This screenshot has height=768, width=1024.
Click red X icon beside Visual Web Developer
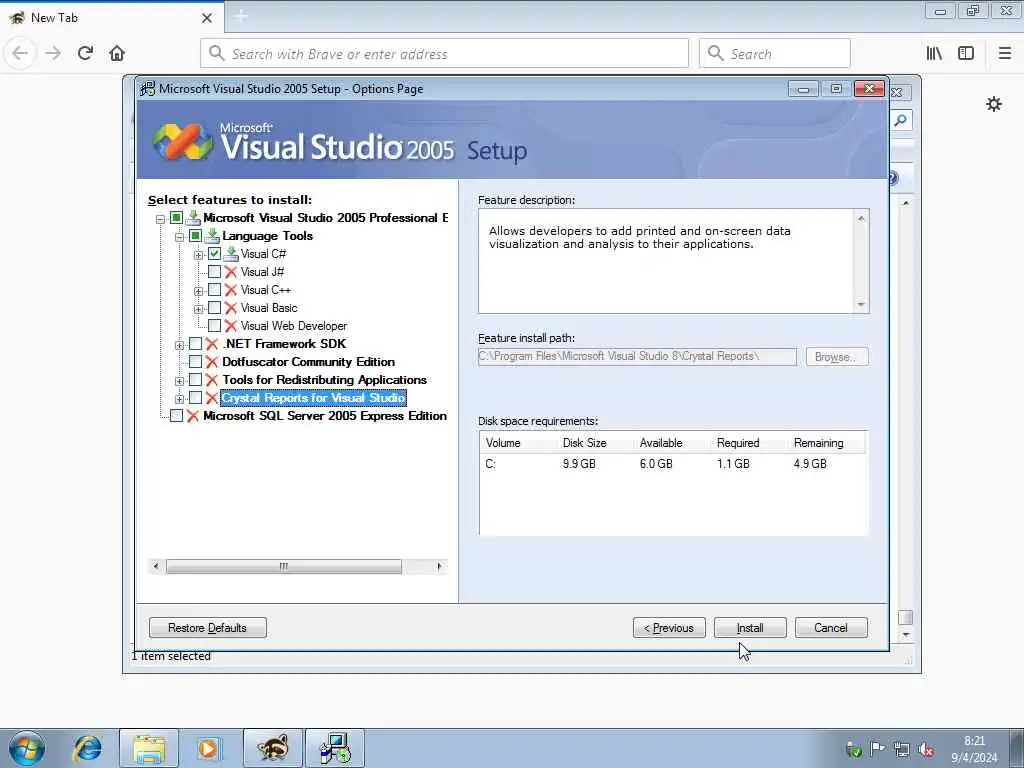point(231,326)
